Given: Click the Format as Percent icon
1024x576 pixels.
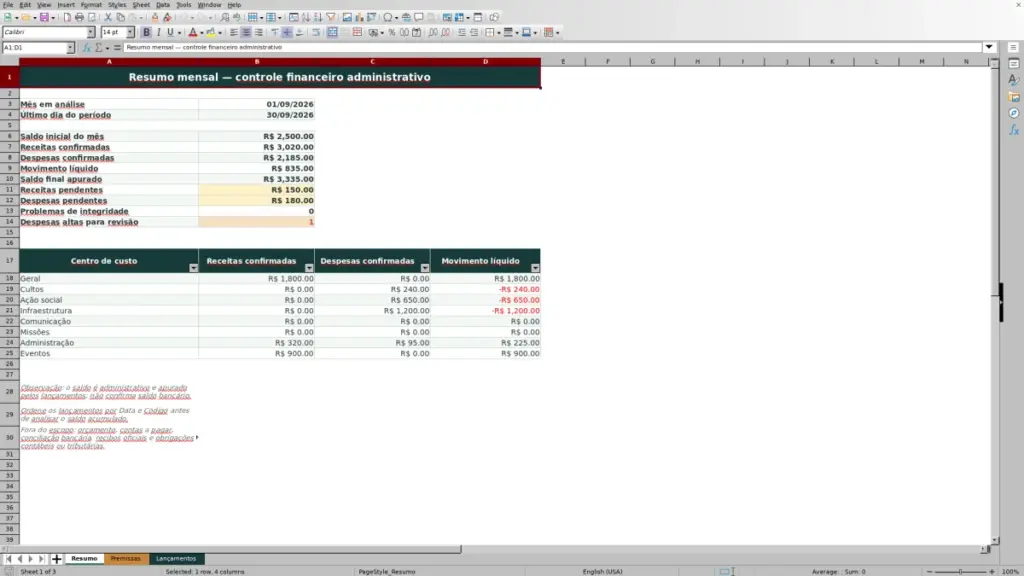Looking at the screenshot, I should (x=392, y=33).
